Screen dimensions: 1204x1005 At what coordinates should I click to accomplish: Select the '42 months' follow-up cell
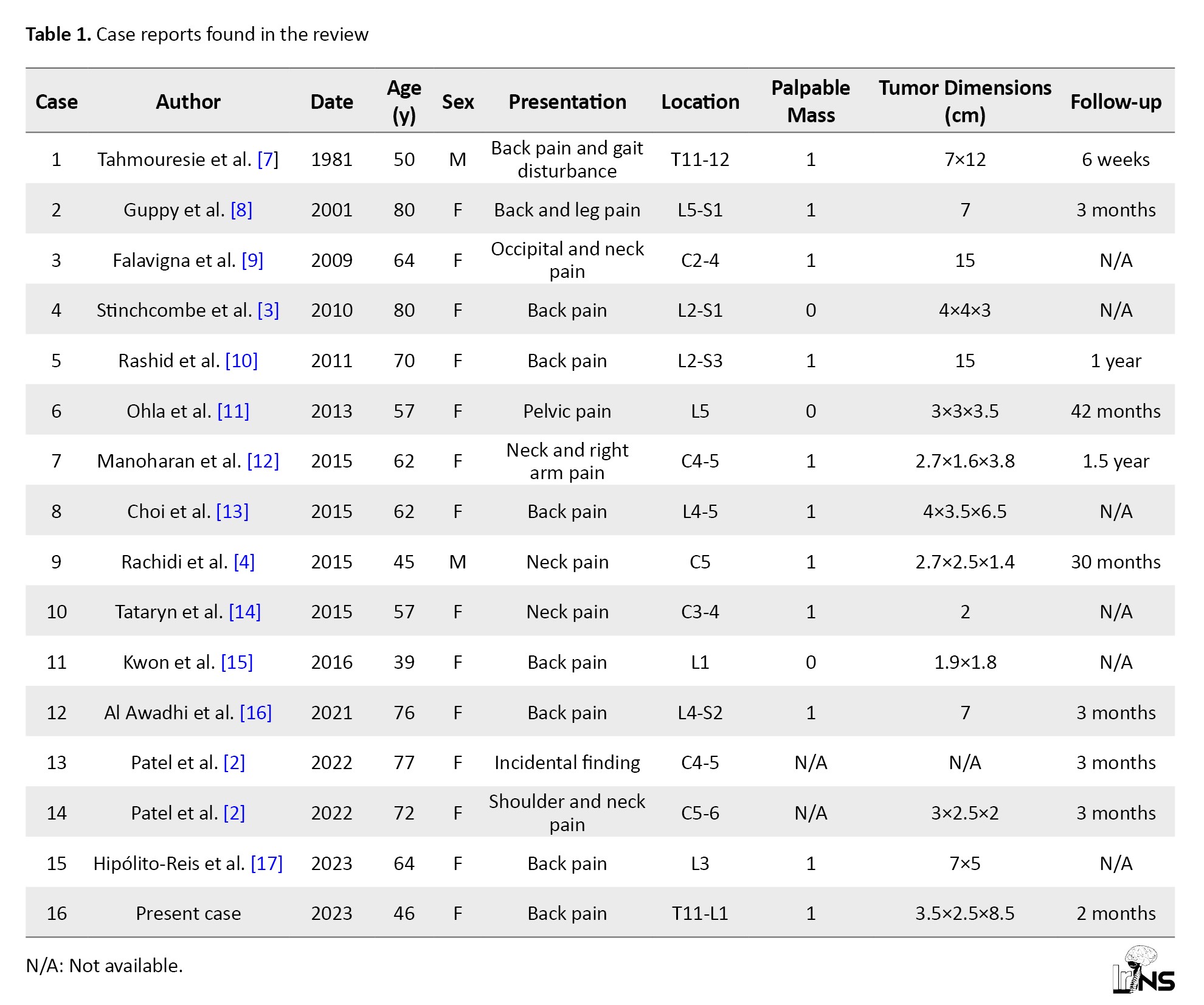pyautogui.click(x=1116, y=411)
